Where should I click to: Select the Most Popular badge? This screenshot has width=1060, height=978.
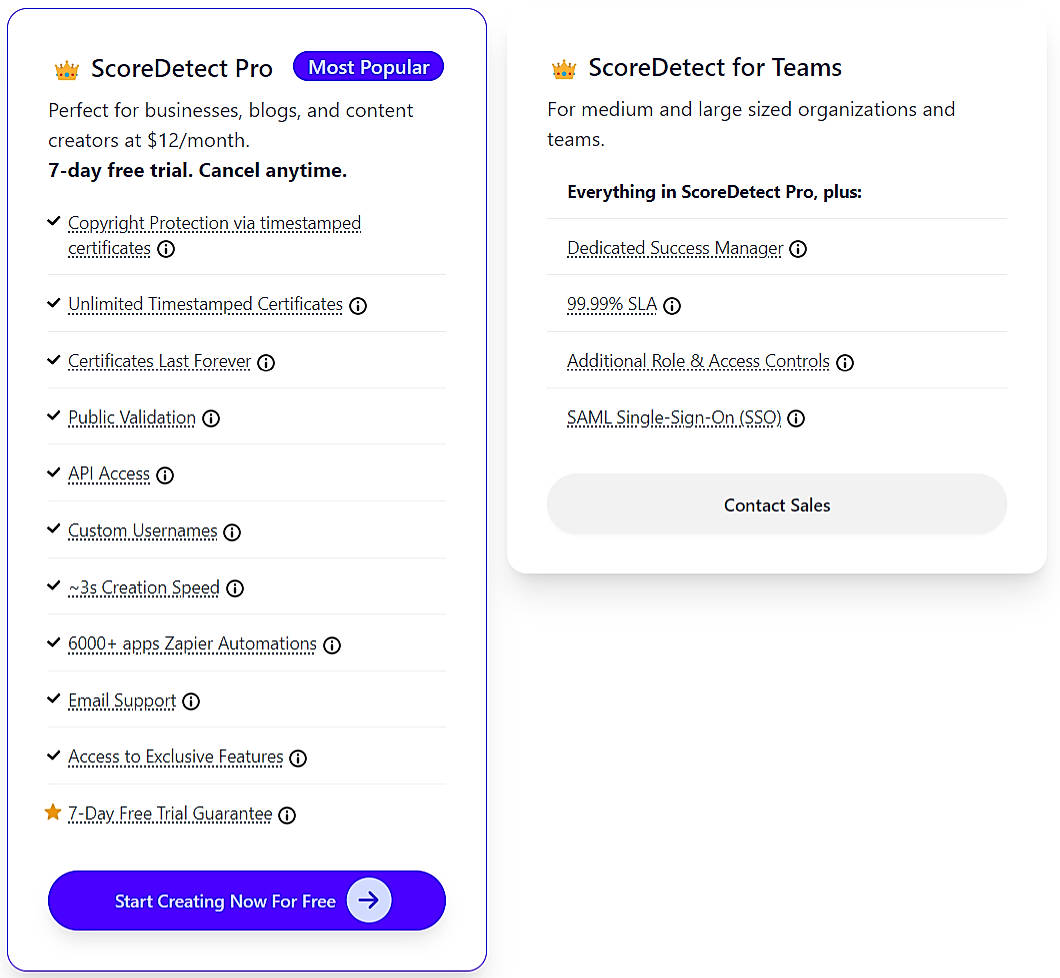(x=368, y=66)
